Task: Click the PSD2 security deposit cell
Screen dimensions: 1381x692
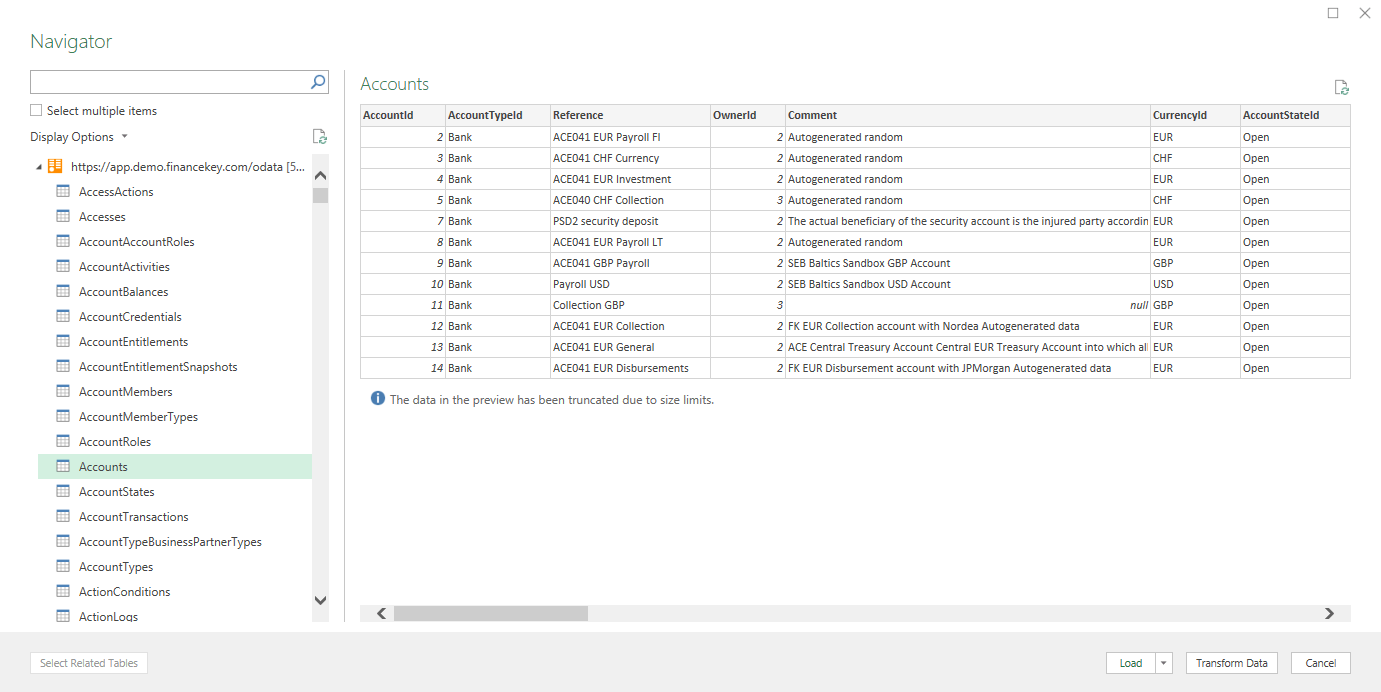Action: [x=630, y=221]
